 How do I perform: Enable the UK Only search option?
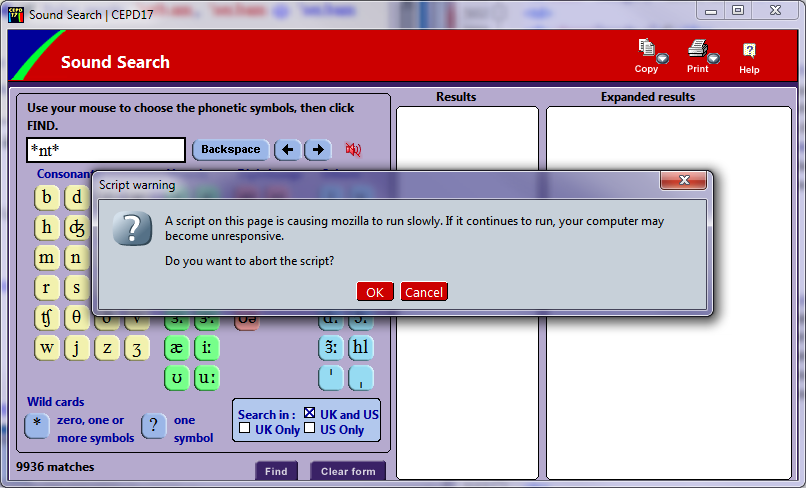pos(245,429)
